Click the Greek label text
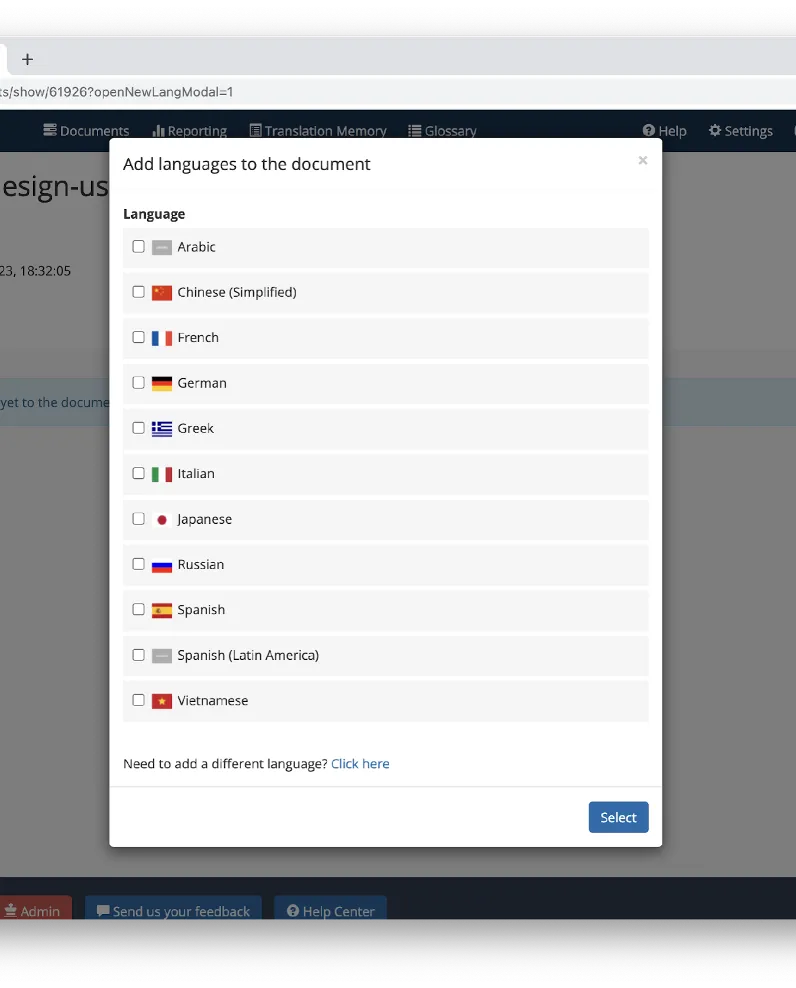This screenshot has width=796, height=988. [195, 428]
